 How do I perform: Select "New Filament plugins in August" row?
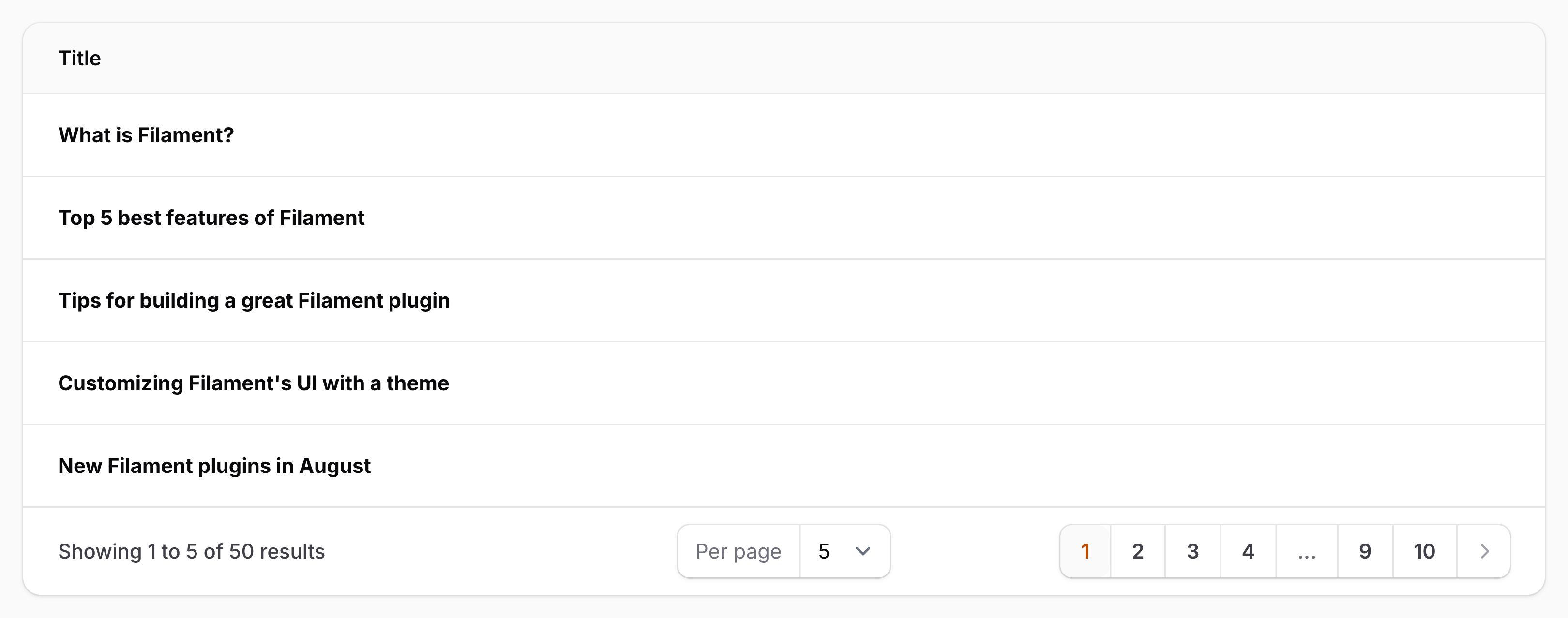point(214,466)
